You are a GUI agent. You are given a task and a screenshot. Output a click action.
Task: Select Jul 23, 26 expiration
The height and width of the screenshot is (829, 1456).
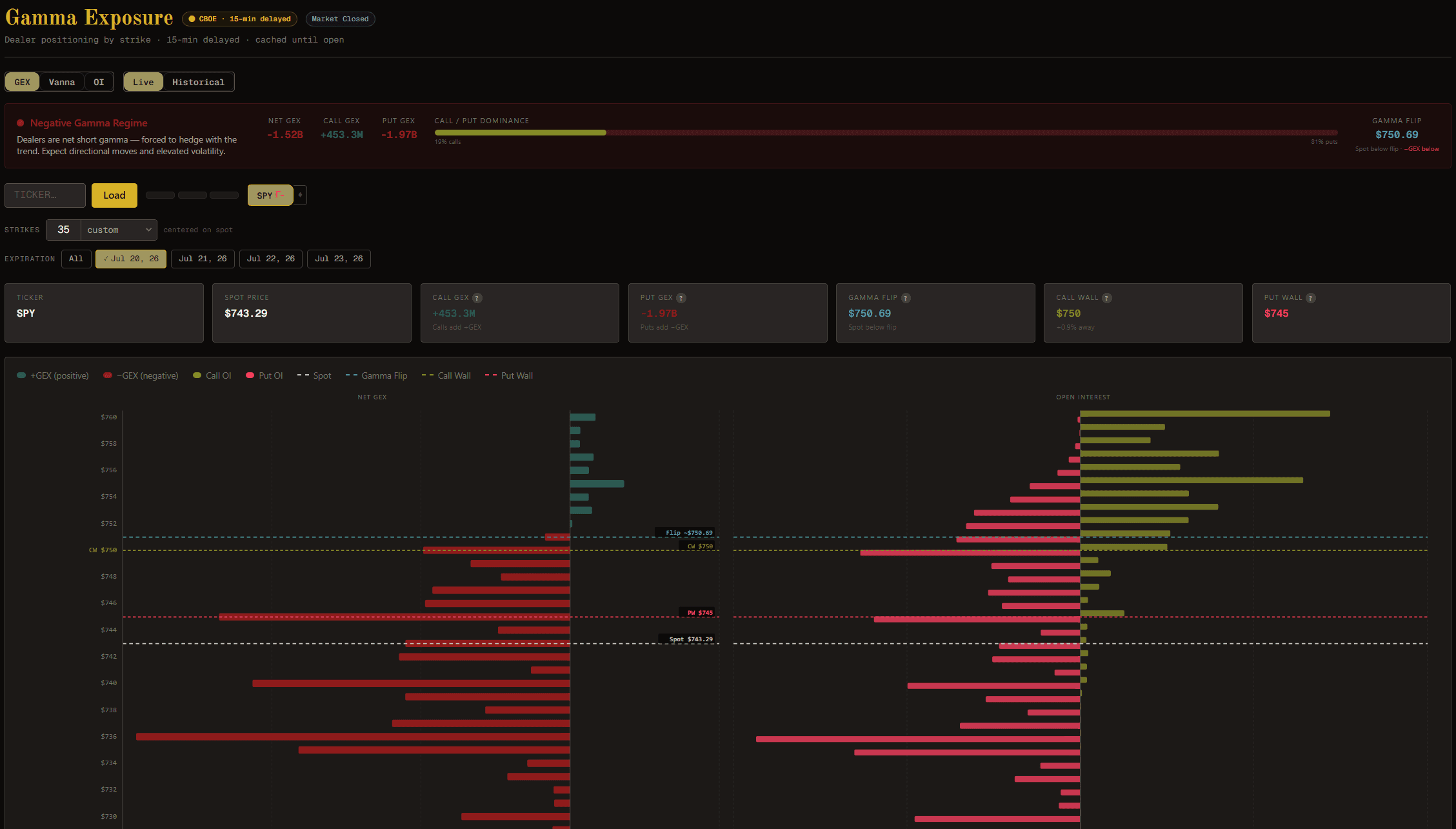(x=339, y=259)
